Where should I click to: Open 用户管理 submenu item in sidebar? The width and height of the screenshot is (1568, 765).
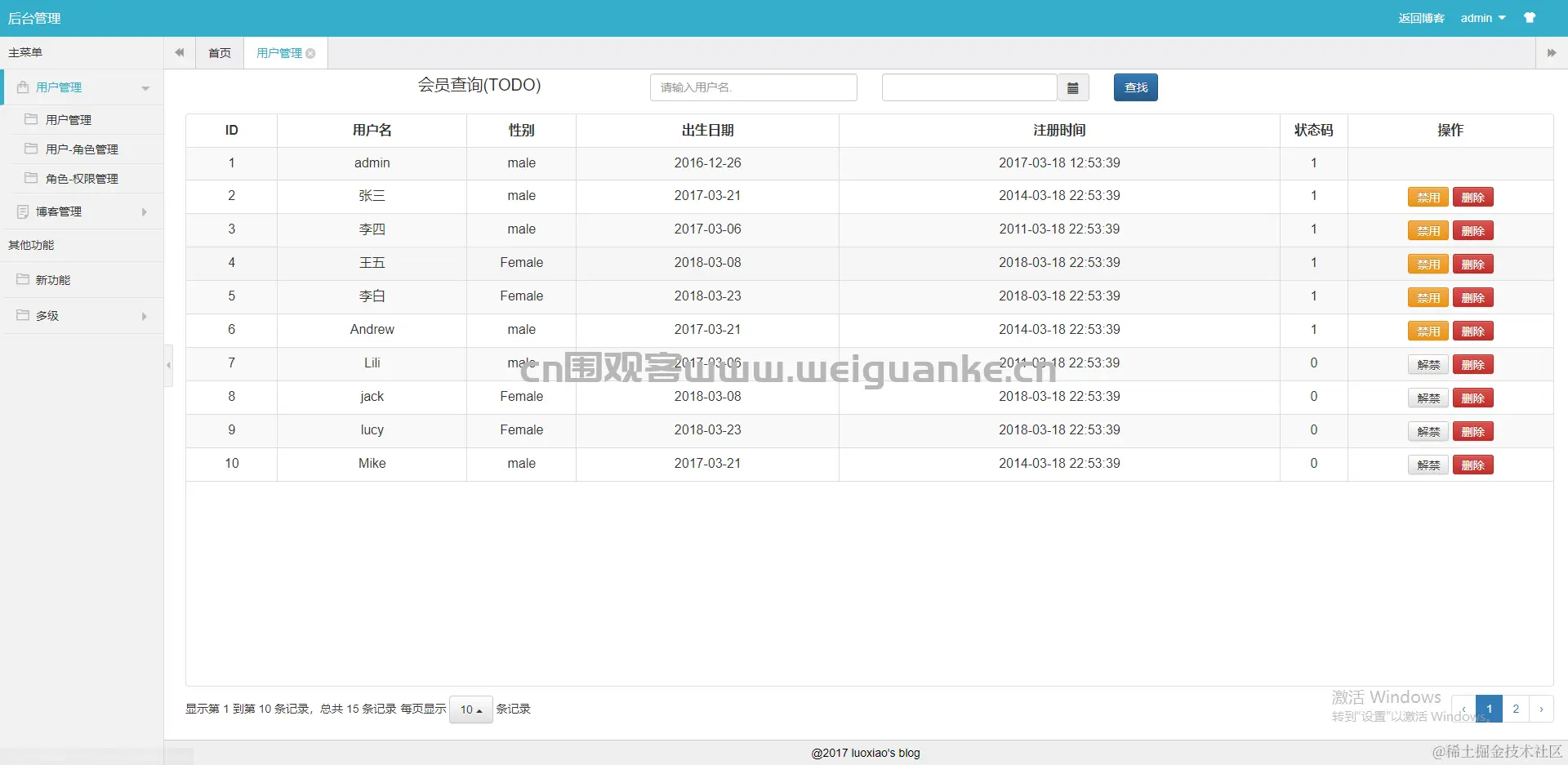(x=69, y=120)
